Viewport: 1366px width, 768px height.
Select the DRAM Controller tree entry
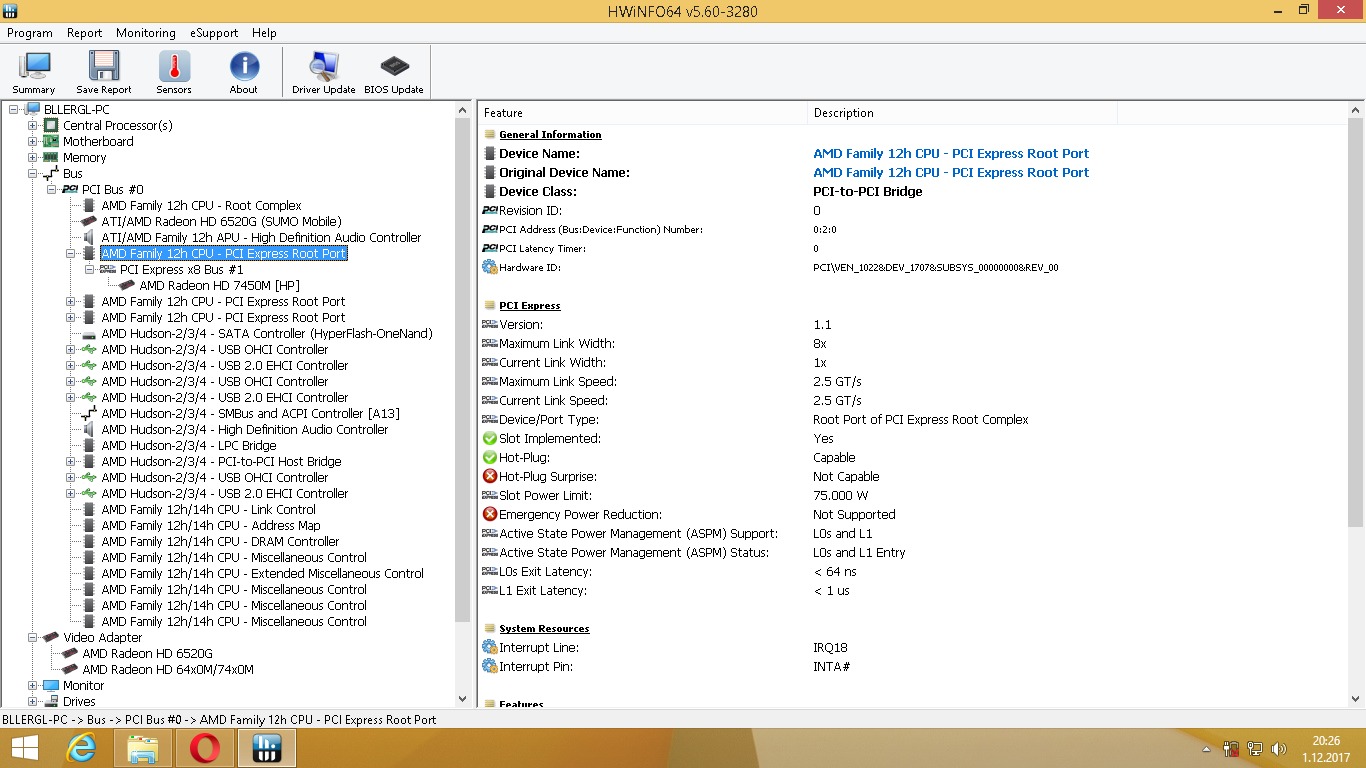220,541
